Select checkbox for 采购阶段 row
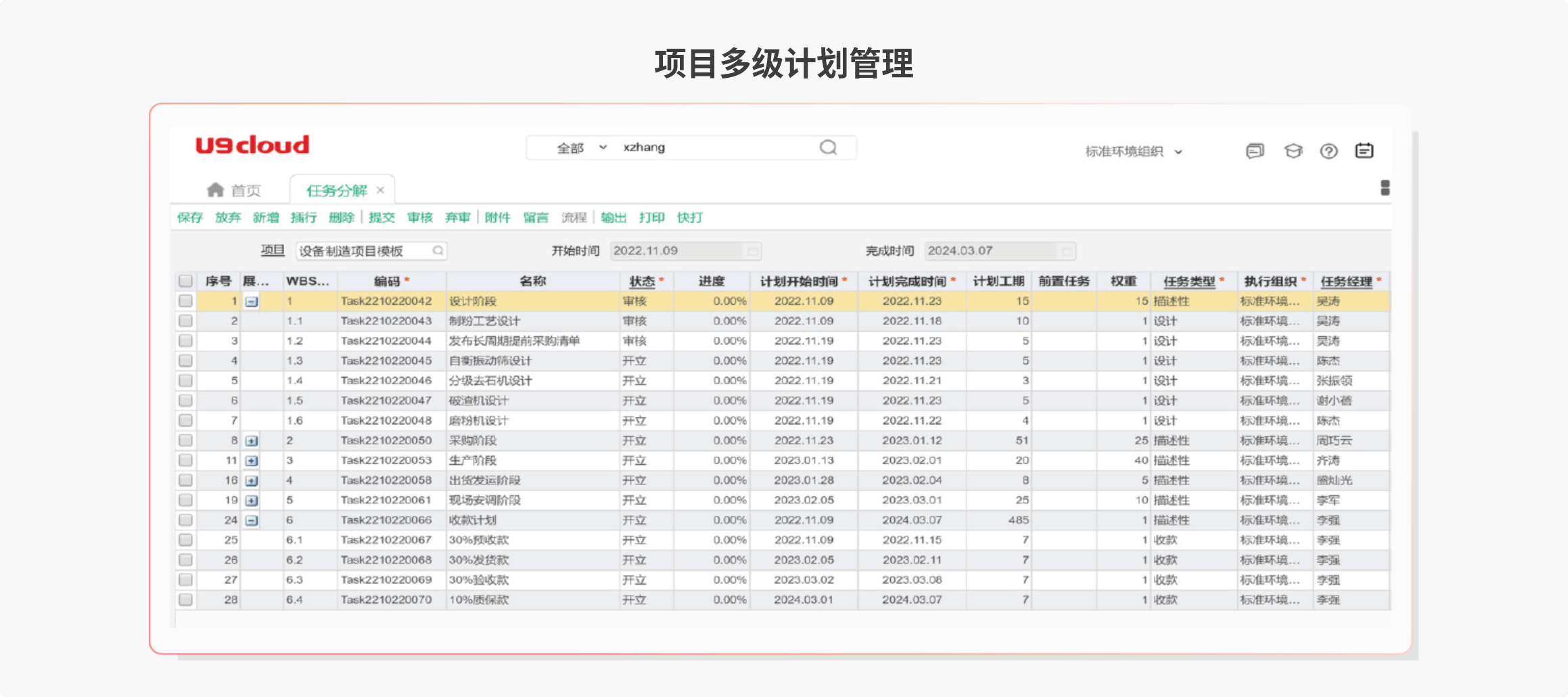Viewport: 1568px width, 697px height. pyautogui.click(x=185, y=441)
